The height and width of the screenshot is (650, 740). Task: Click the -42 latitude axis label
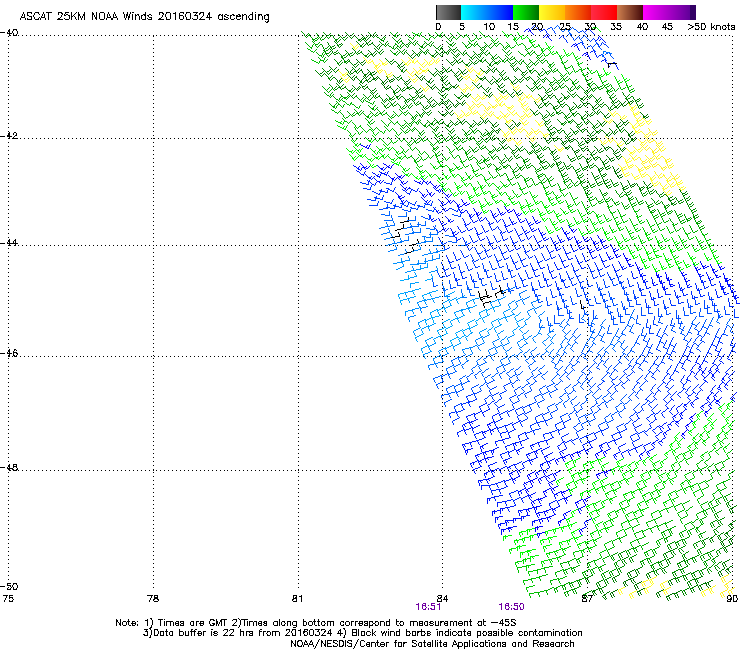tap(9, 135)
